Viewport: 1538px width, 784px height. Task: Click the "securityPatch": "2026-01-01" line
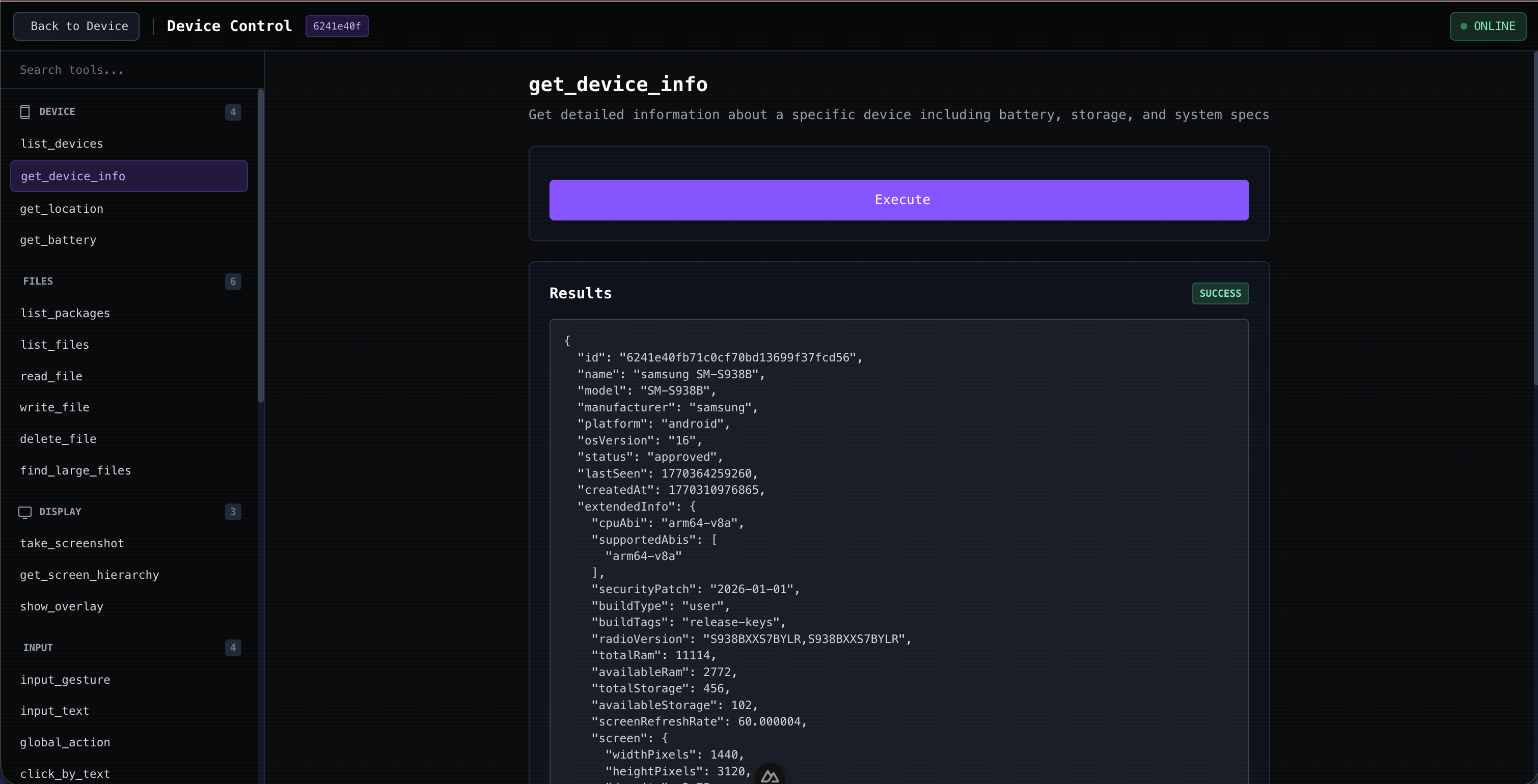pyautogui.click(x=696, y=590)
